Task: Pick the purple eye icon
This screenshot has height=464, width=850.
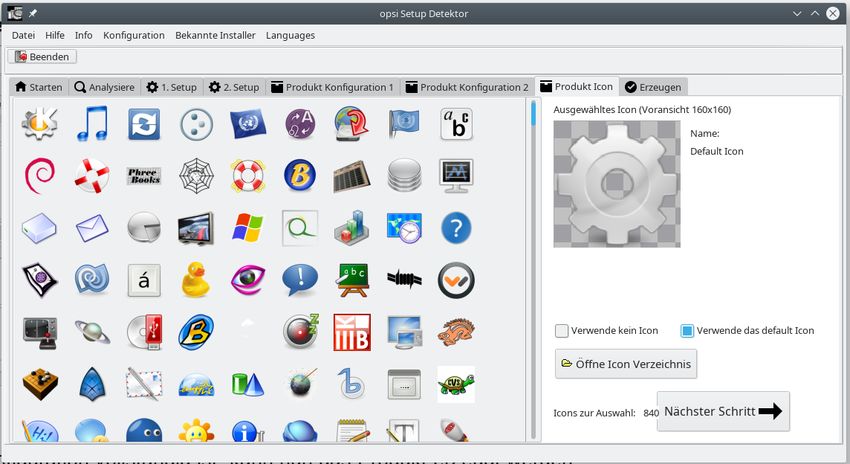Action: pos(248,280)
